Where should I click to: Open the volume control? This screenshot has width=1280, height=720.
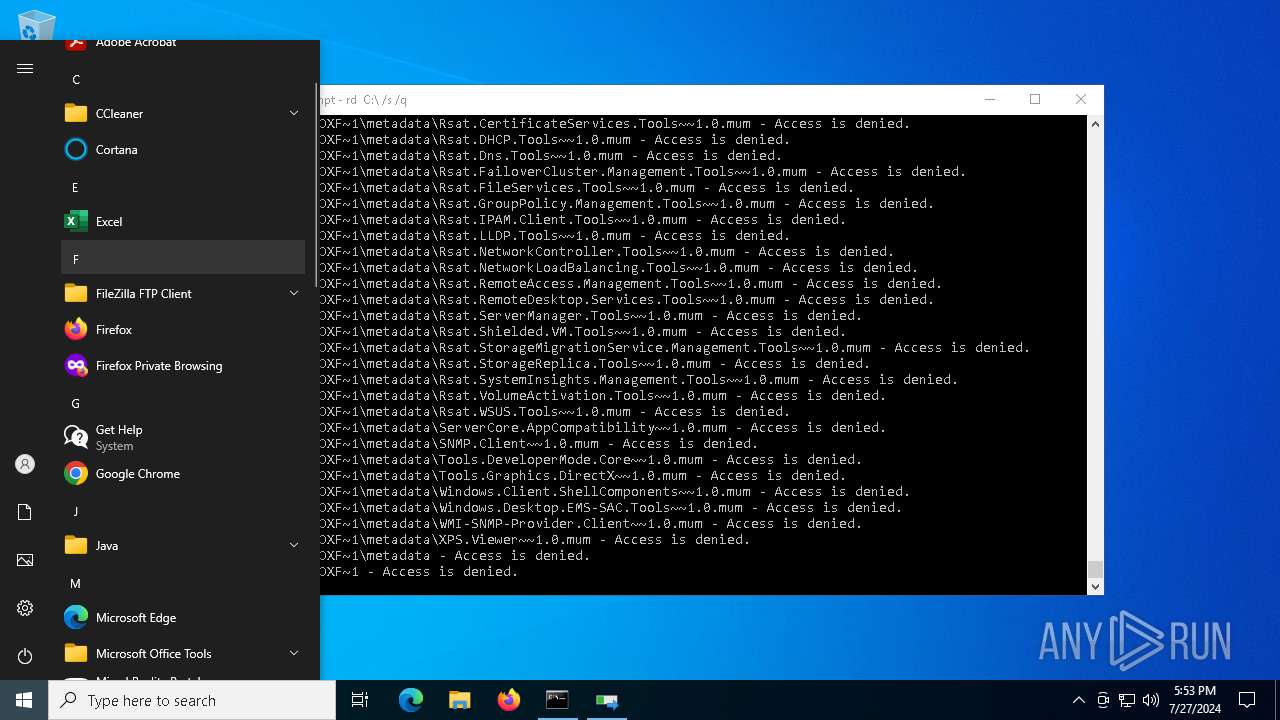[x=1151, y=700]
